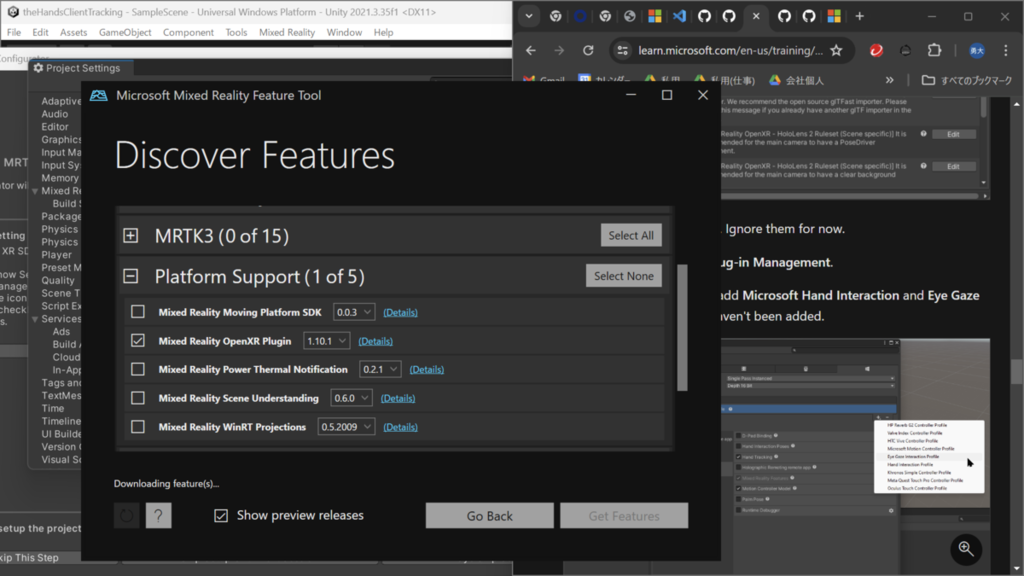Go back in the browser
This screenshot has width=1024, height=576.
click(530, 50)
